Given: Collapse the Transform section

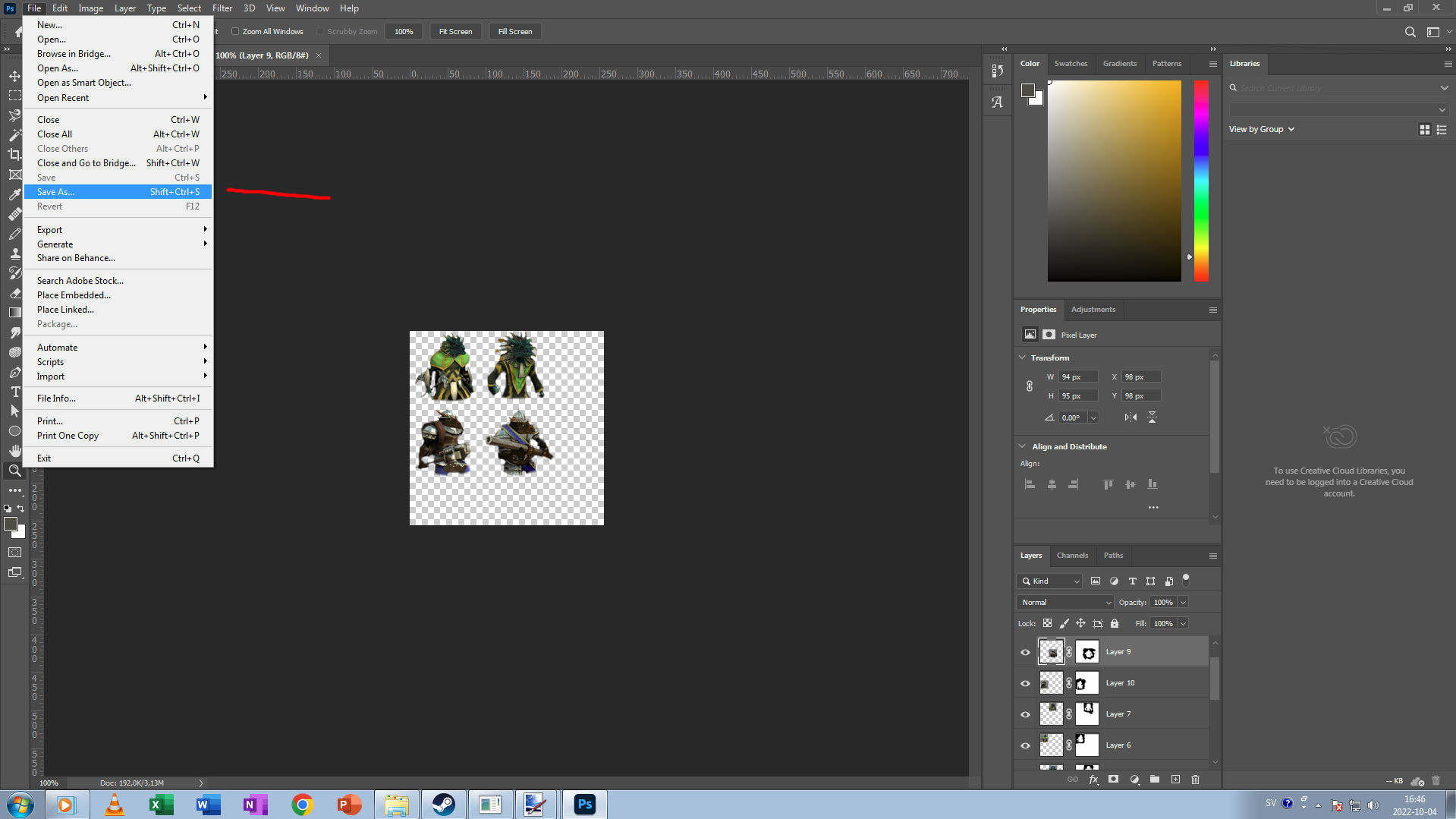Looking at the screenshot, I should coord(1022,358).
